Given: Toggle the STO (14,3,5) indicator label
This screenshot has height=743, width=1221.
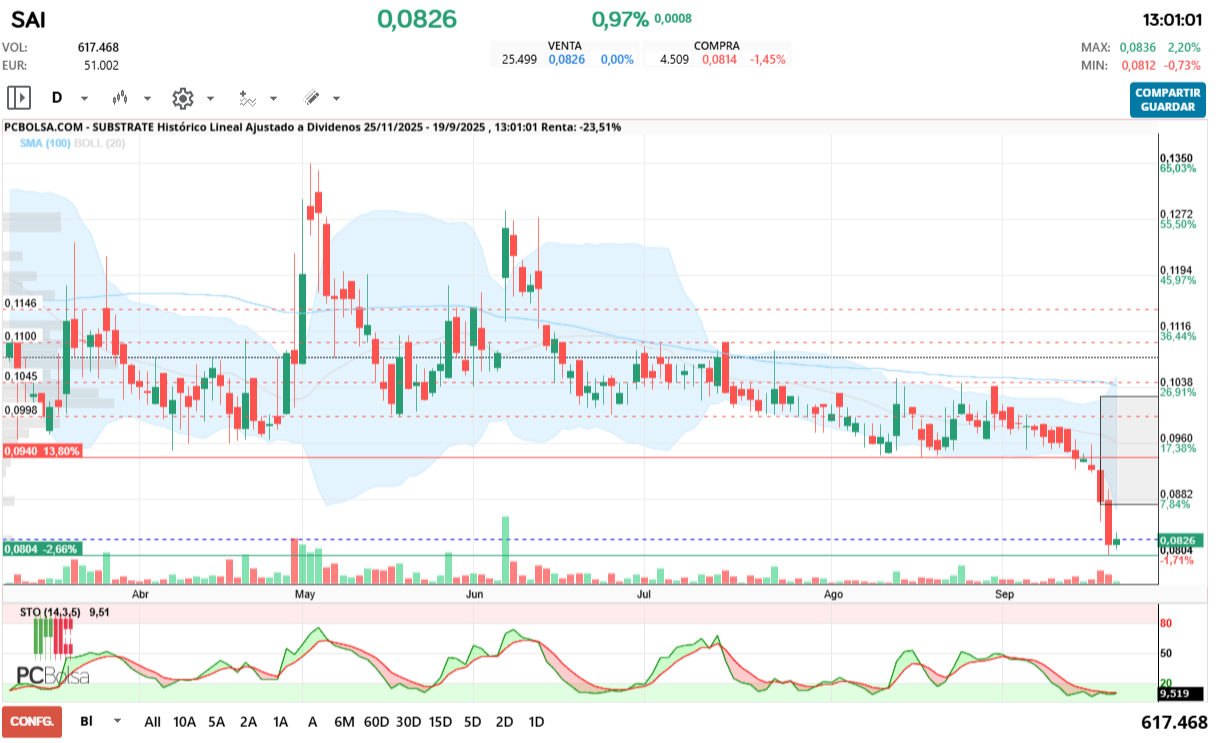Looking at the screenshot, I should (x=51, y=611).
